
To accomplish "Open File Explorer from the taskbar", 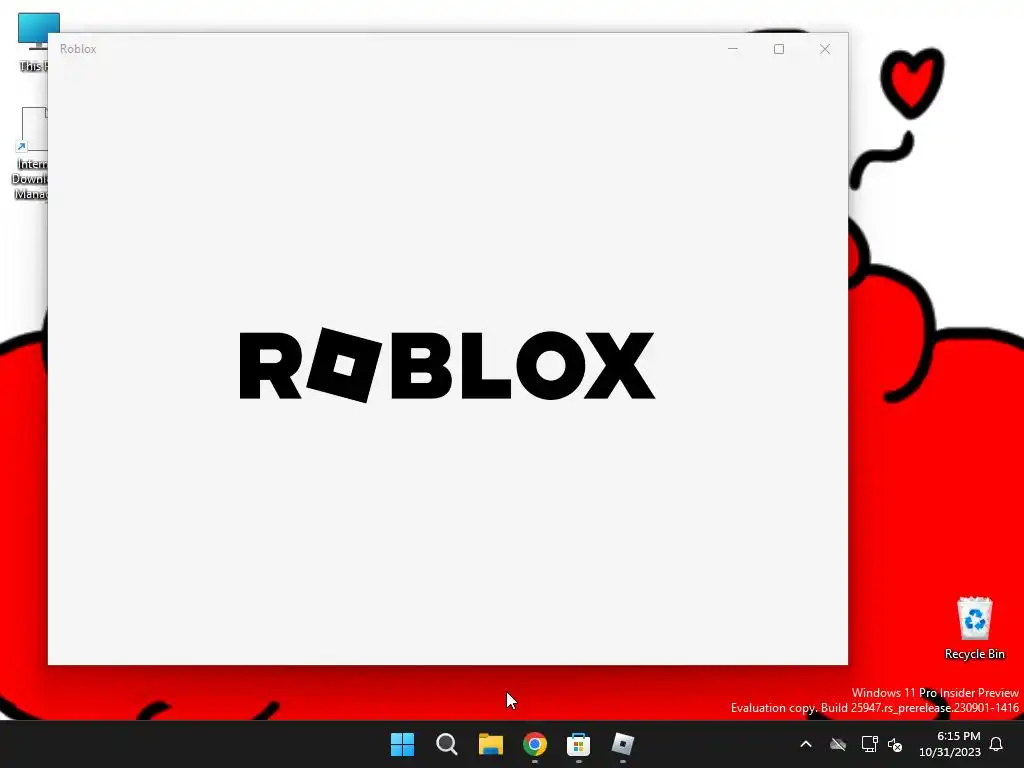I will (490, 744).
